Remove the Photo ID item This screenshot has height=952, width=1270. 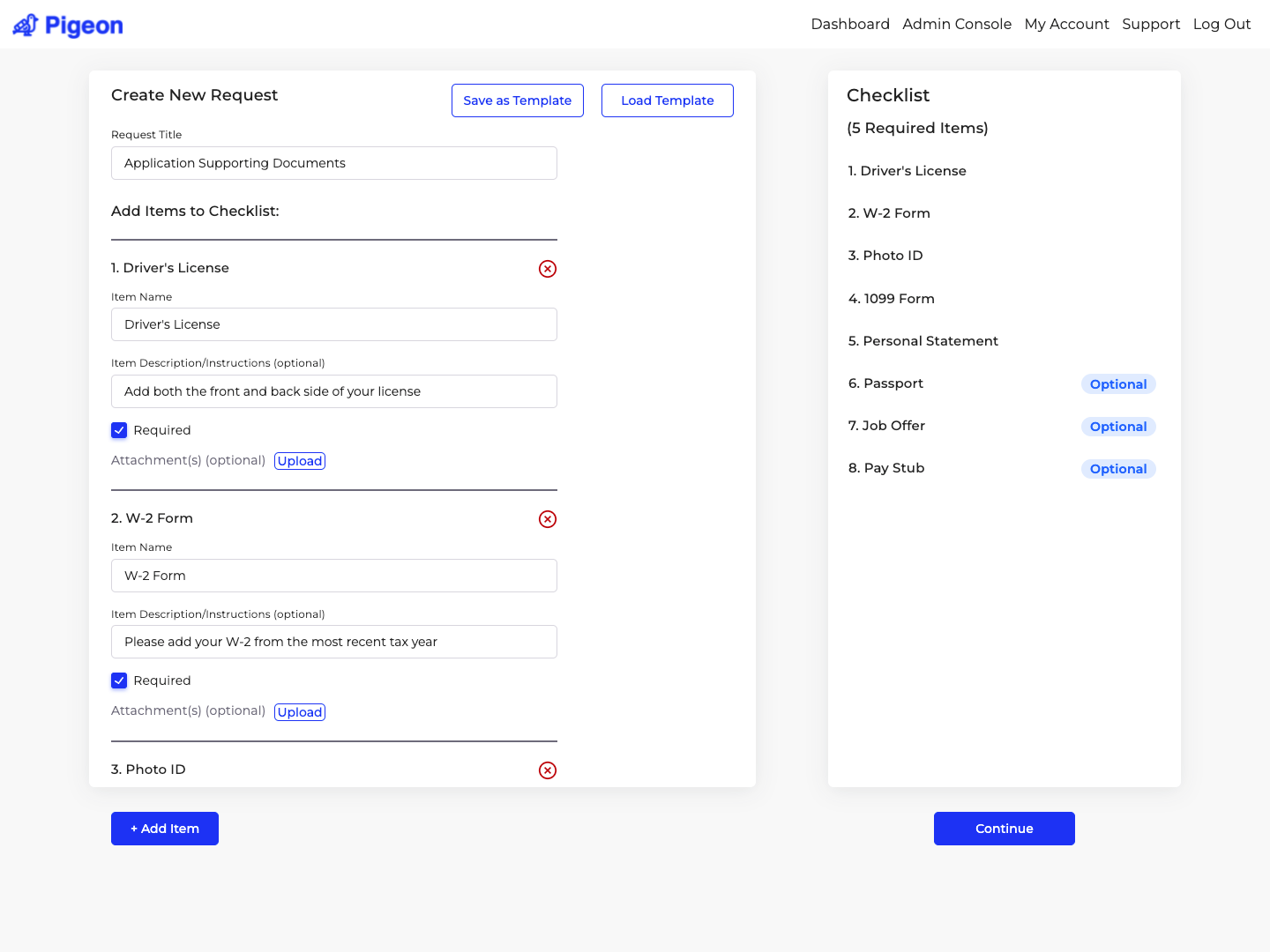tap(548, 770)
